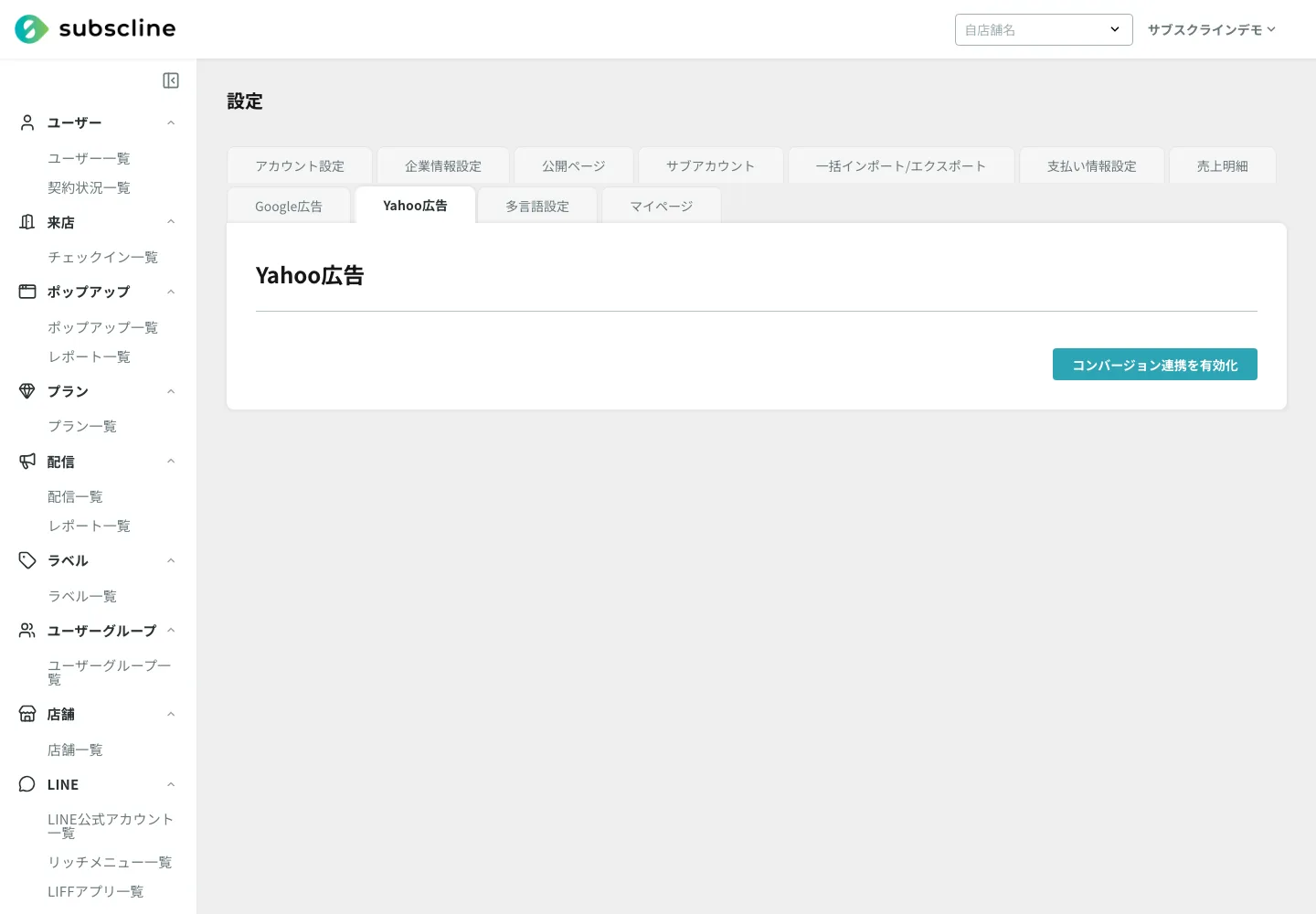Open the サブスクラインデモ account menu
This screenshot has width=1316, height=914.
click(x=1212, y=29)
